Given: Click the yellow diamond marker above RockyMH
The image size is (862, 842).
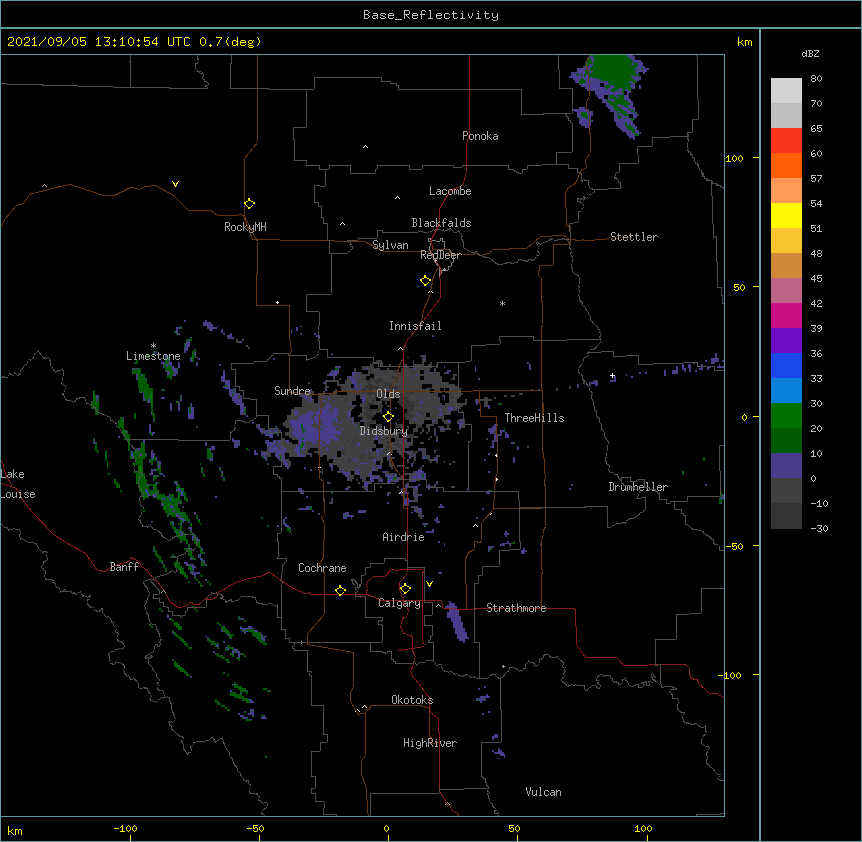Looking at the screenshot, I should click(x=250, y=204).
